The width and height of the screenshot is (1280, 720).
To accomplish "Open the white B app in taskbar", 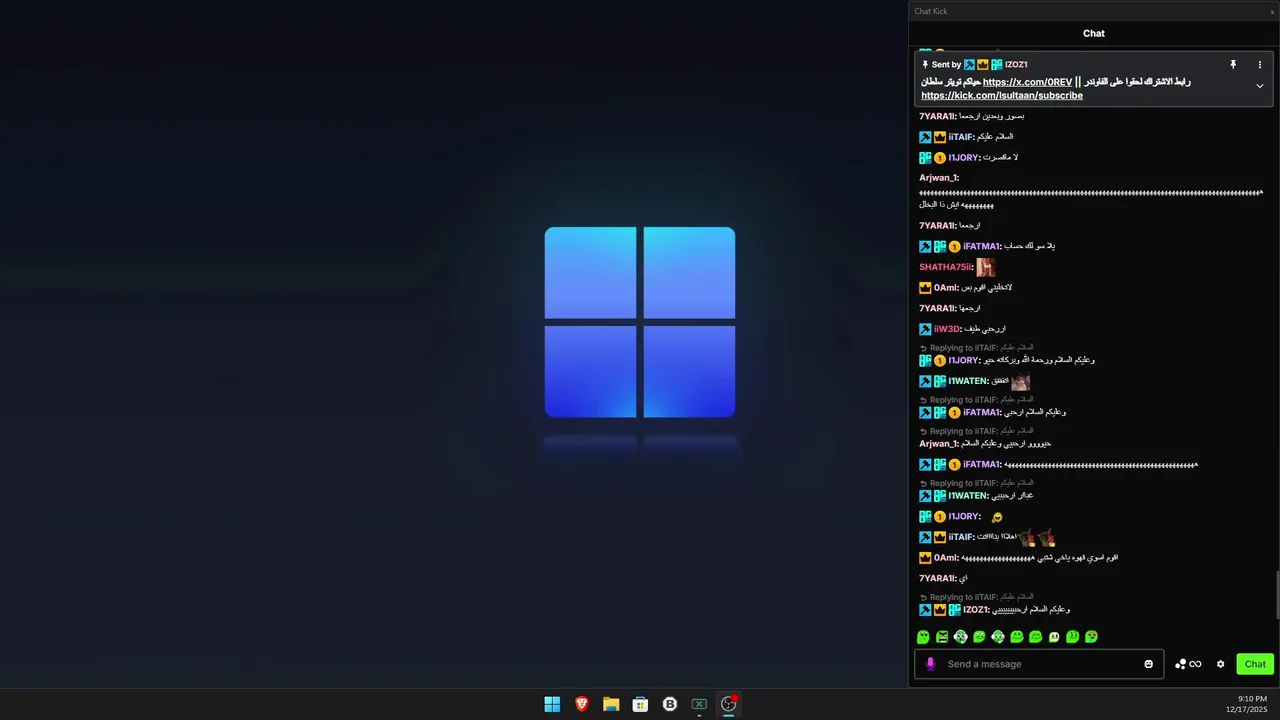I will click(670, 704).
